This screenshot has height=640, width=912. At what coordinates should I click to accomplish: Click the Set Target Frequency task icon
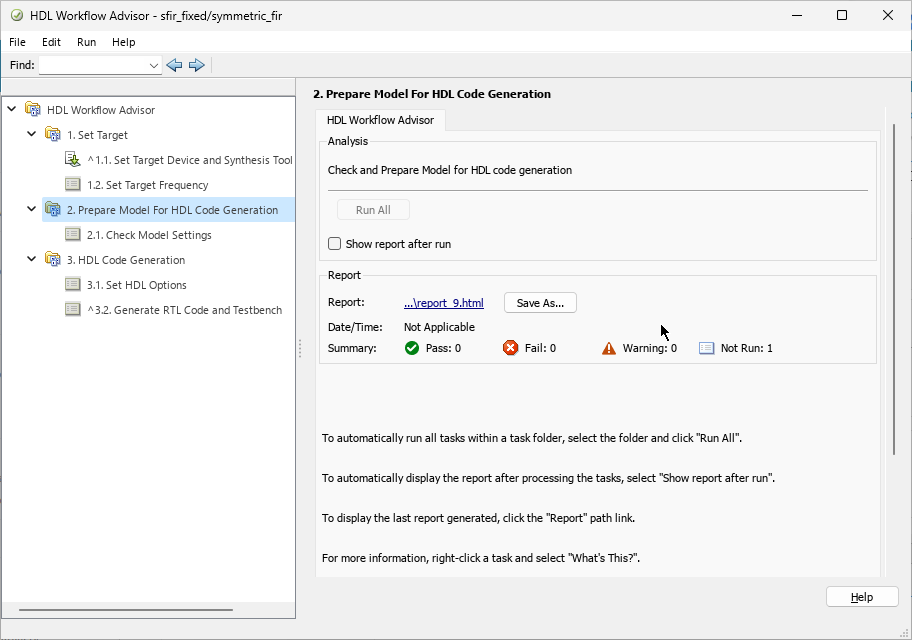pos(73,184)
